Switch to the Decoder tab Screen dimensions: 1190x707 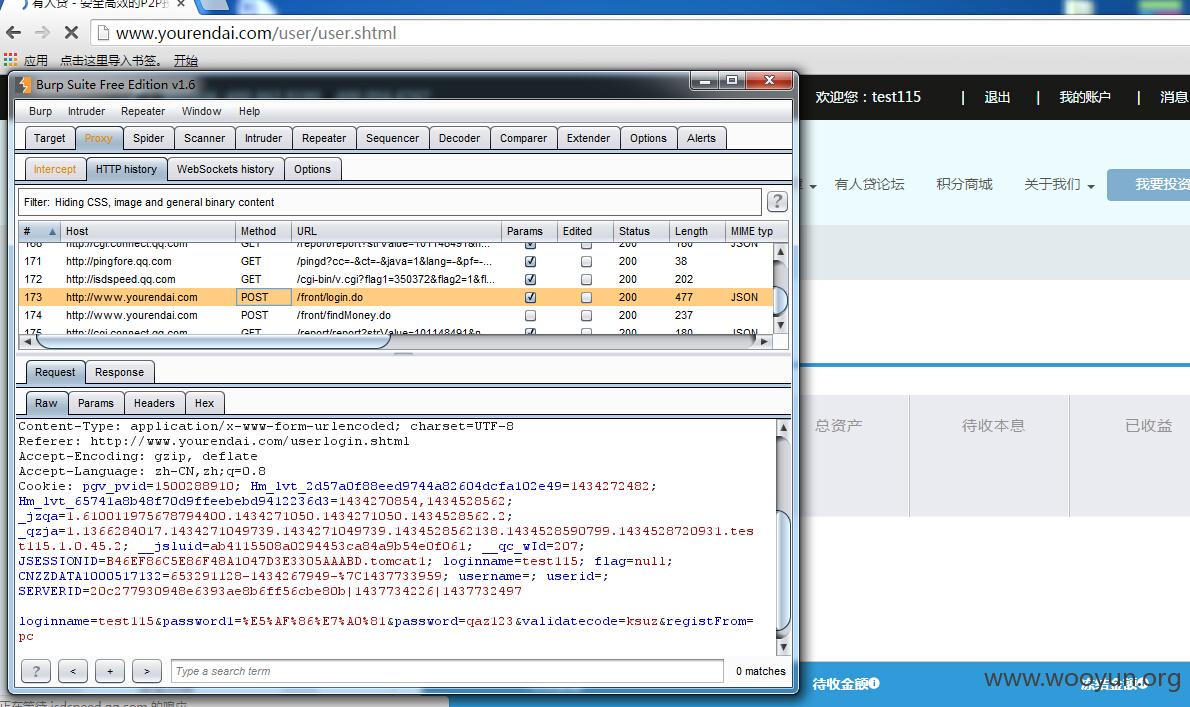coord(459,138)
